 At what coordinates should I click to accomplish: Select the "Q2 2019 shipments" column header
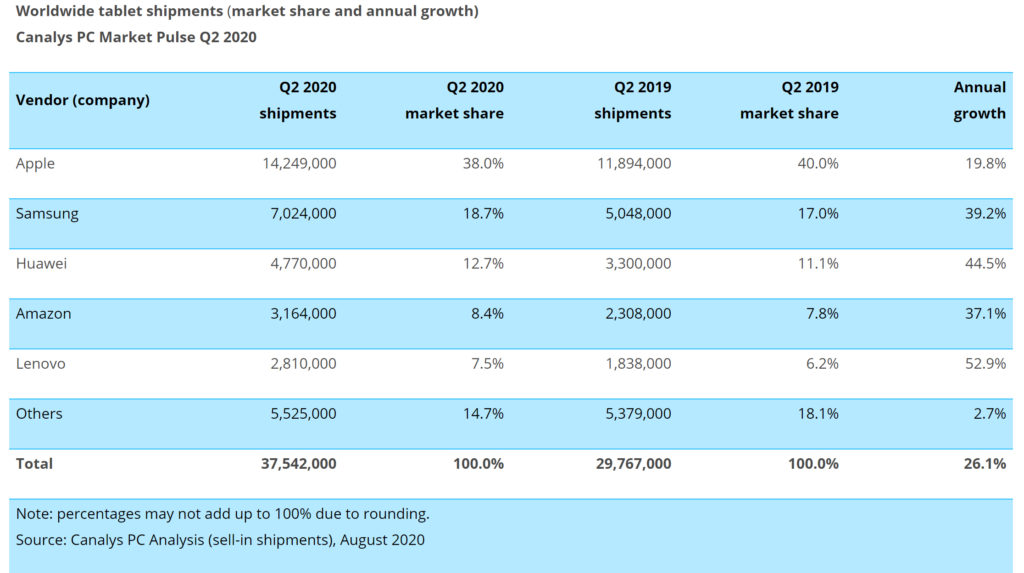point(632,100)
